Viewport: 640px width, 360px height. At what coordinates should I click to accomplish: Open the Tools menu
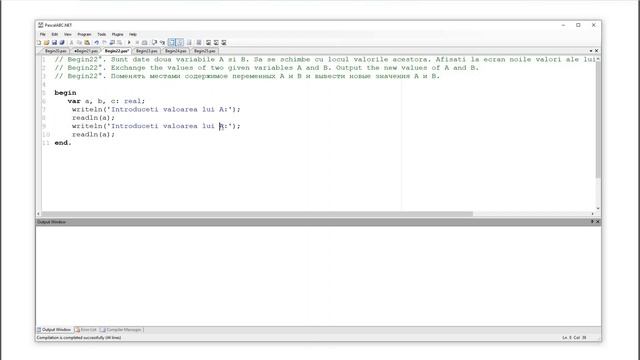coord(102,34)
